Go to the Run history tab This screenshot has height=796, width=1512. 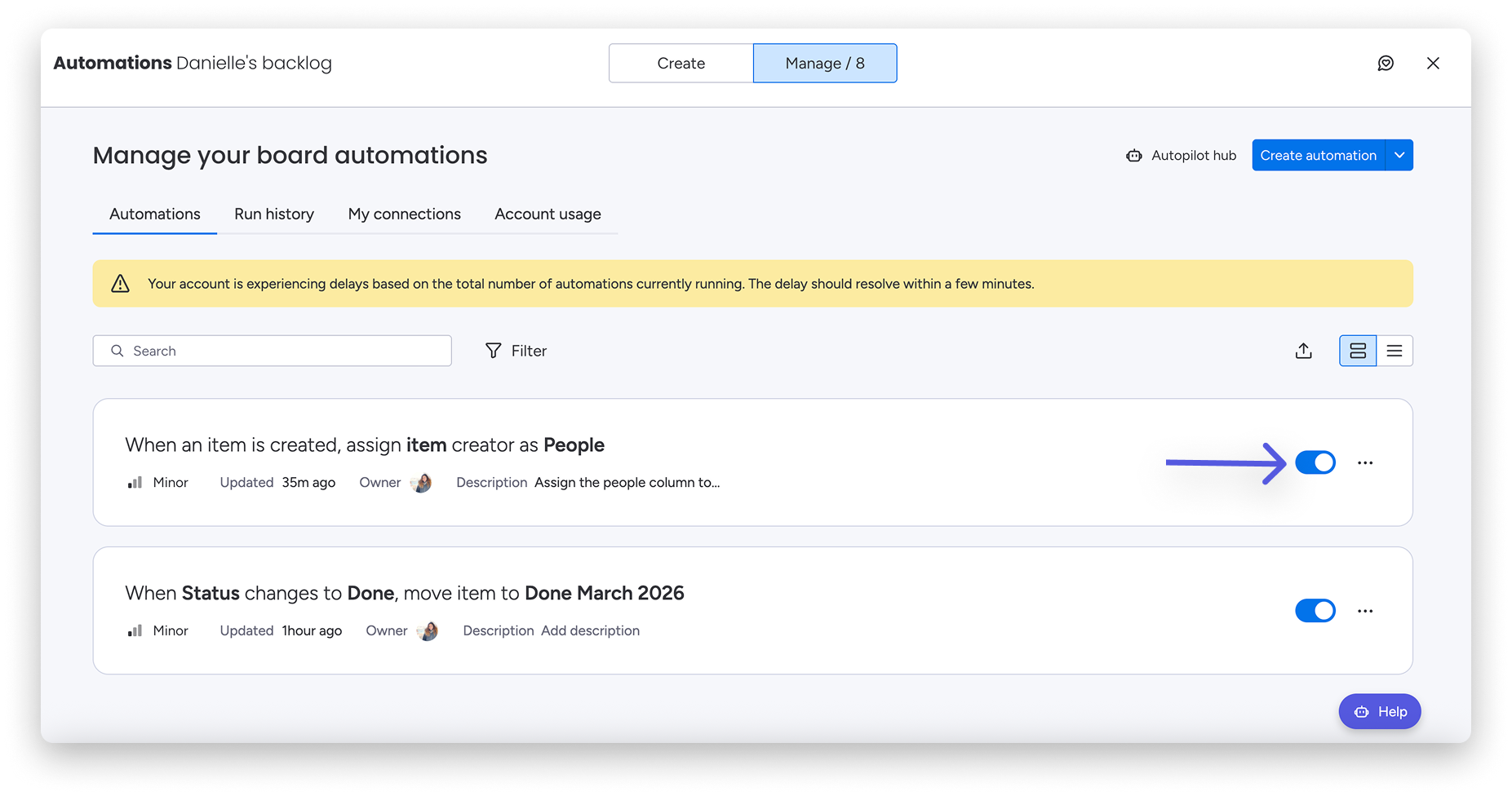coord(274,214)
